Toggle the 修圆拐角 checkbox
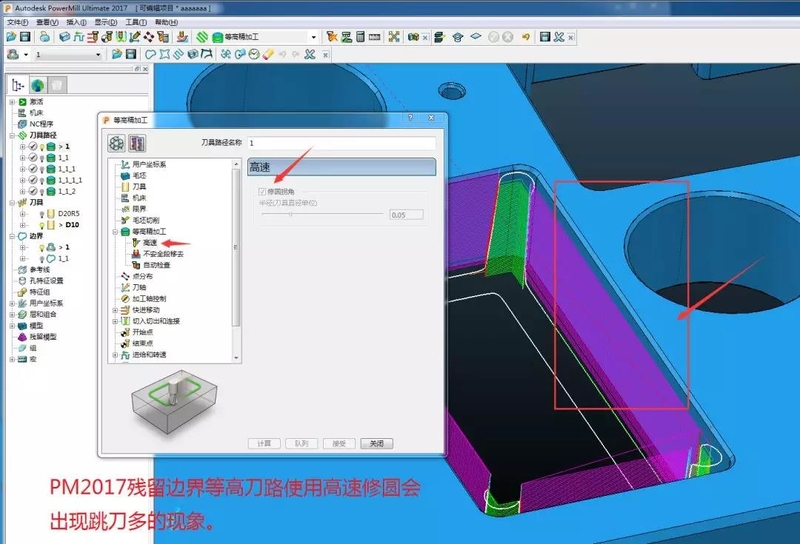 click(x=263, y=191)
